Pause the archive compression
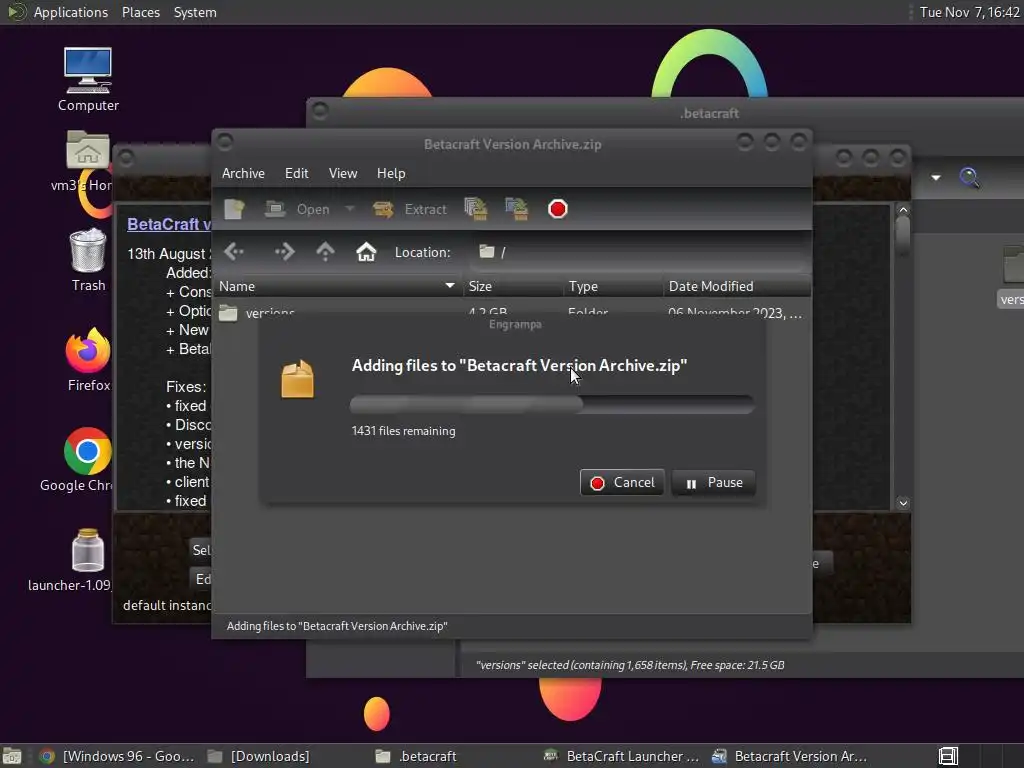Screen dimensions: 1024x768 pos(713,483)
